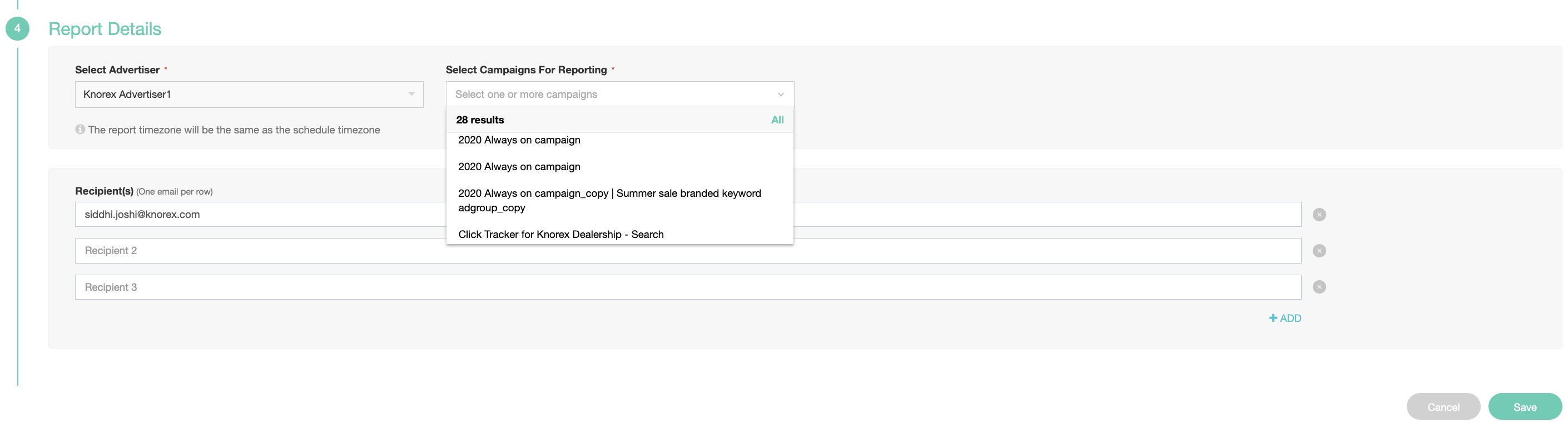
Task: Pick Click Tracker for Knorex Dealership - Search
Action: point(560,234)
